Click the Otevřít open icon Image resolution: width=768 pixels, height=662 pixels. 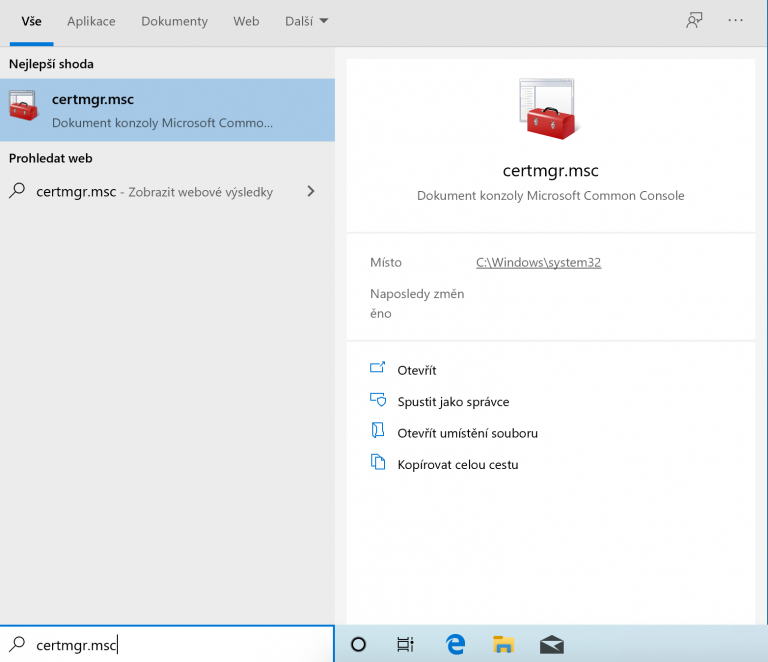377,368
